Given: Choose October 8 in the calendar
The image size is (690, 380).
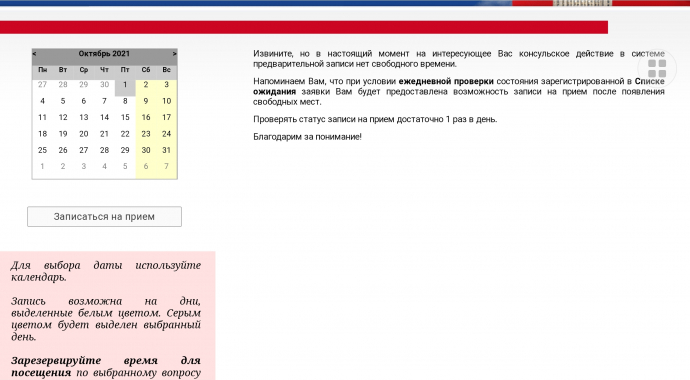Looking at the screenshot, I should [x=125, y=101].
